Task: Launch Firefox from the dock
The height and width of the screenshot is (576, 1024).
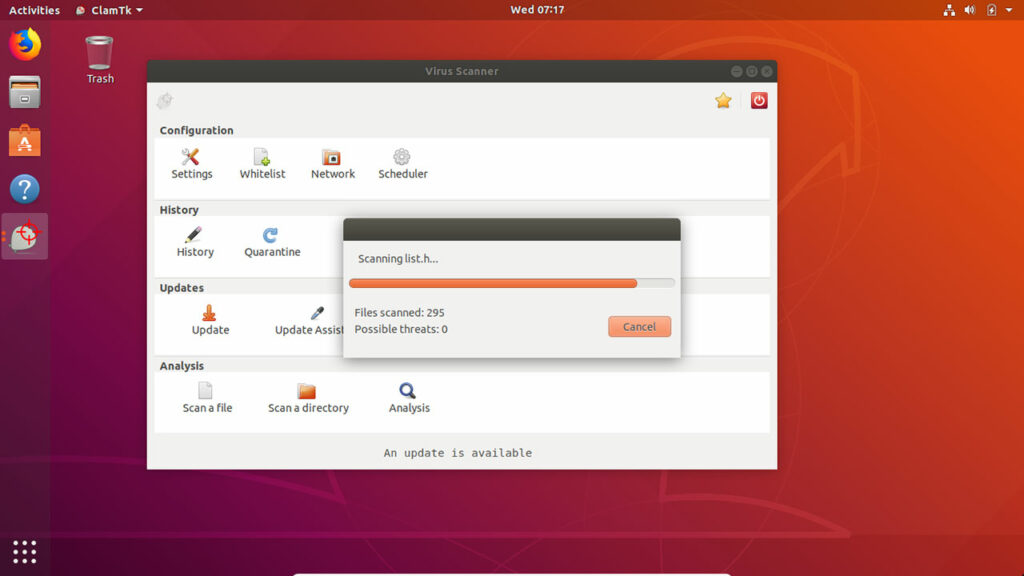Action: (25, 44)
